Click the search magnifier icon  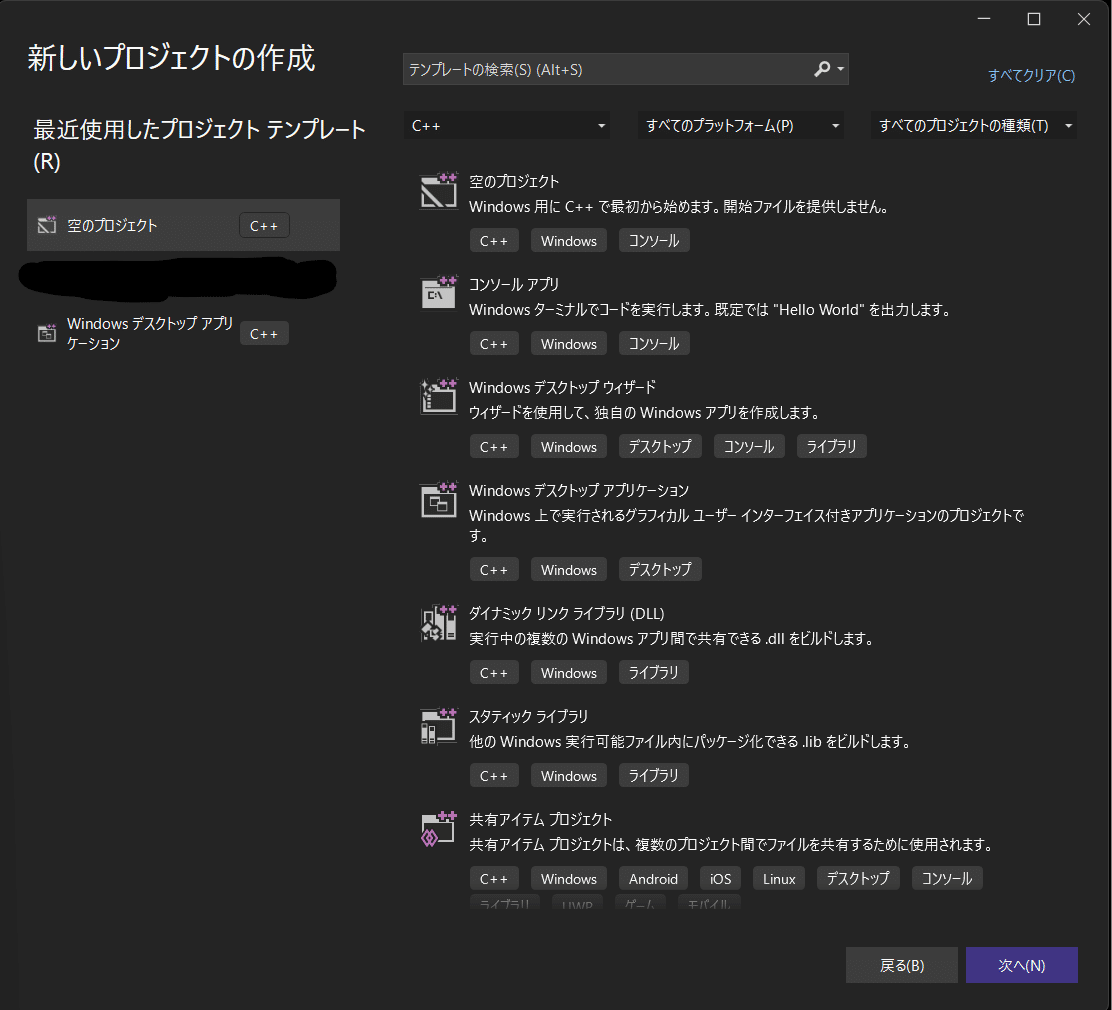coord(823,69)
